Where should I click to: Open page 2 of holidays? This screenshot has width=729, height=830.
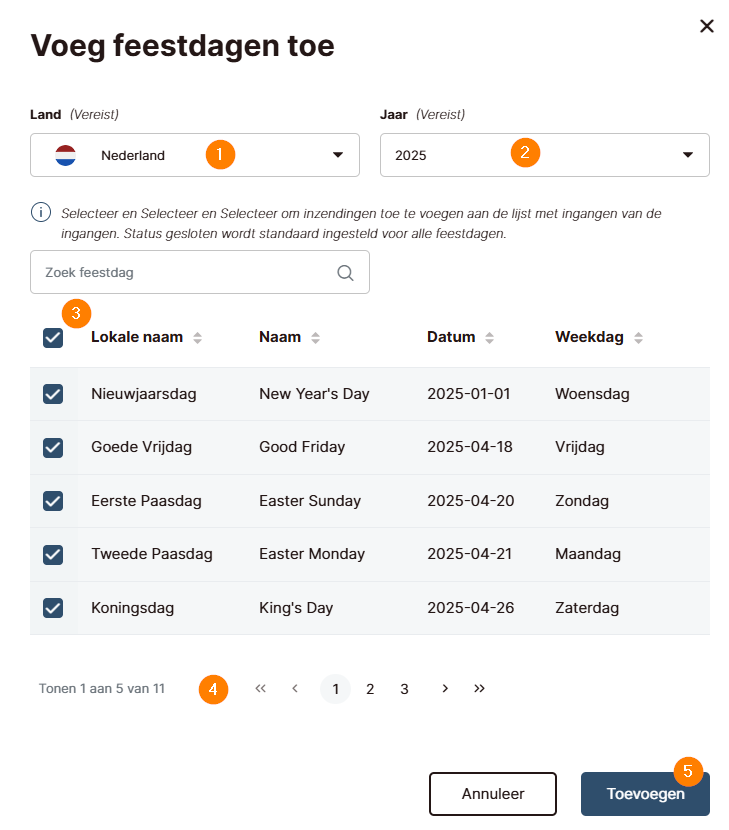click(370, 689)
